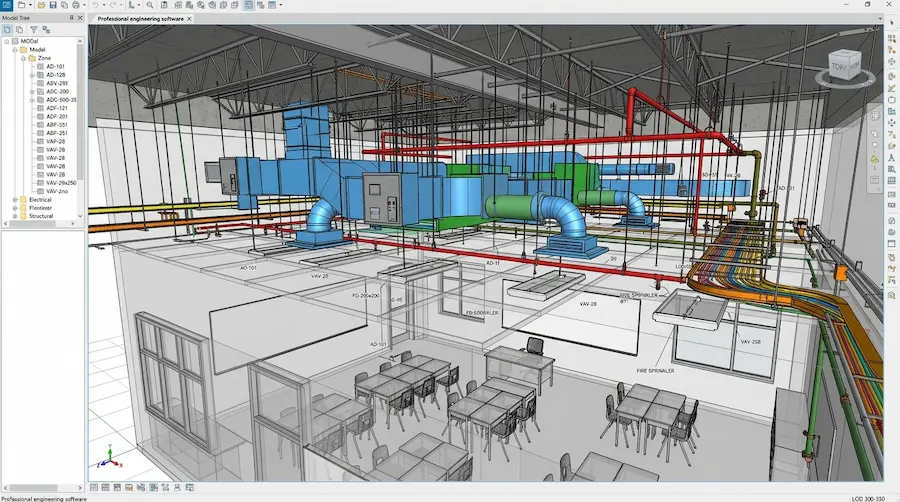Select the Fleotieser folder in the tree
This screenshot has height=502, width=900.
[x=40, y=208]
